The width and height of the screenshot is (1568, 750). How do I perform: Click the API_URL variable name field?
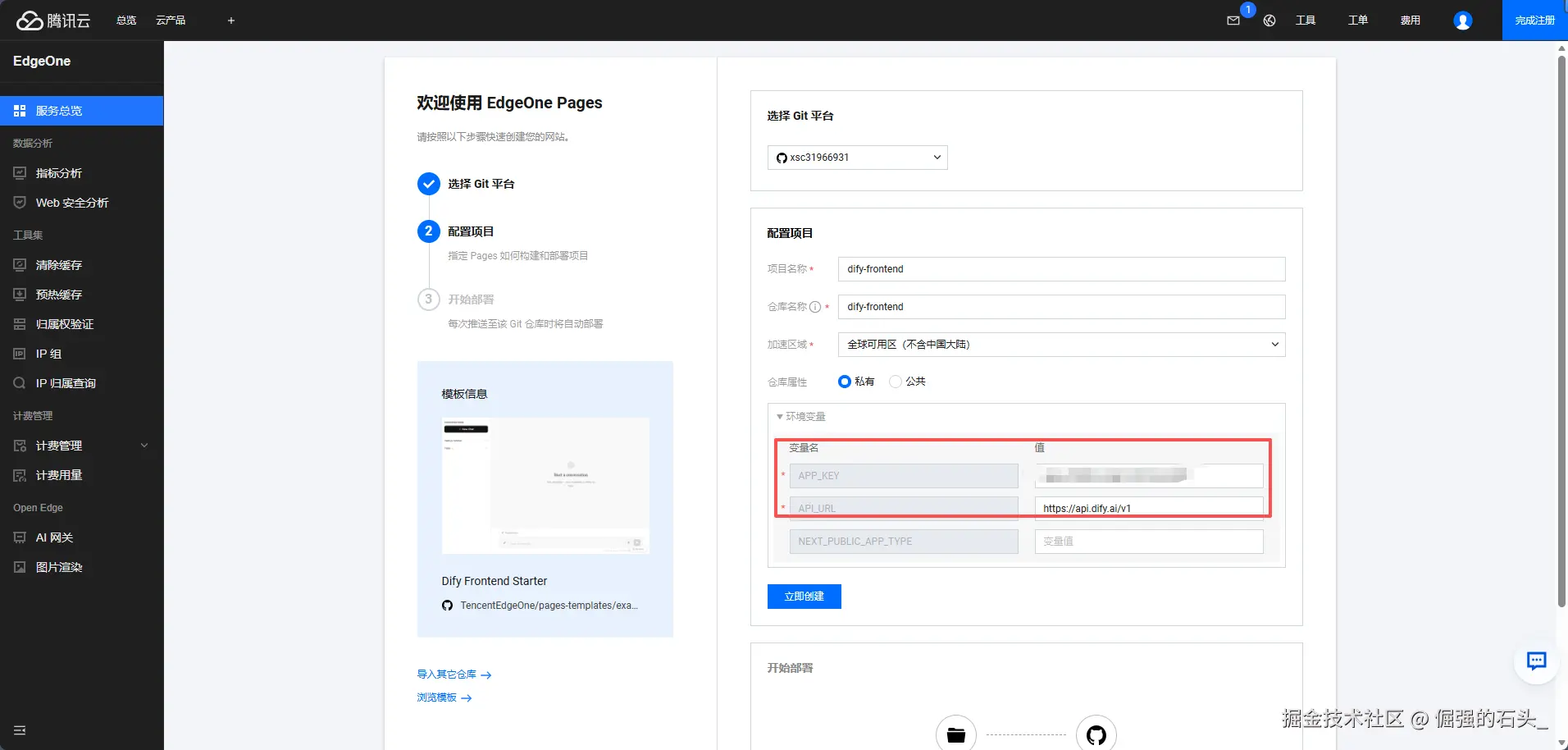click(904, 509)
